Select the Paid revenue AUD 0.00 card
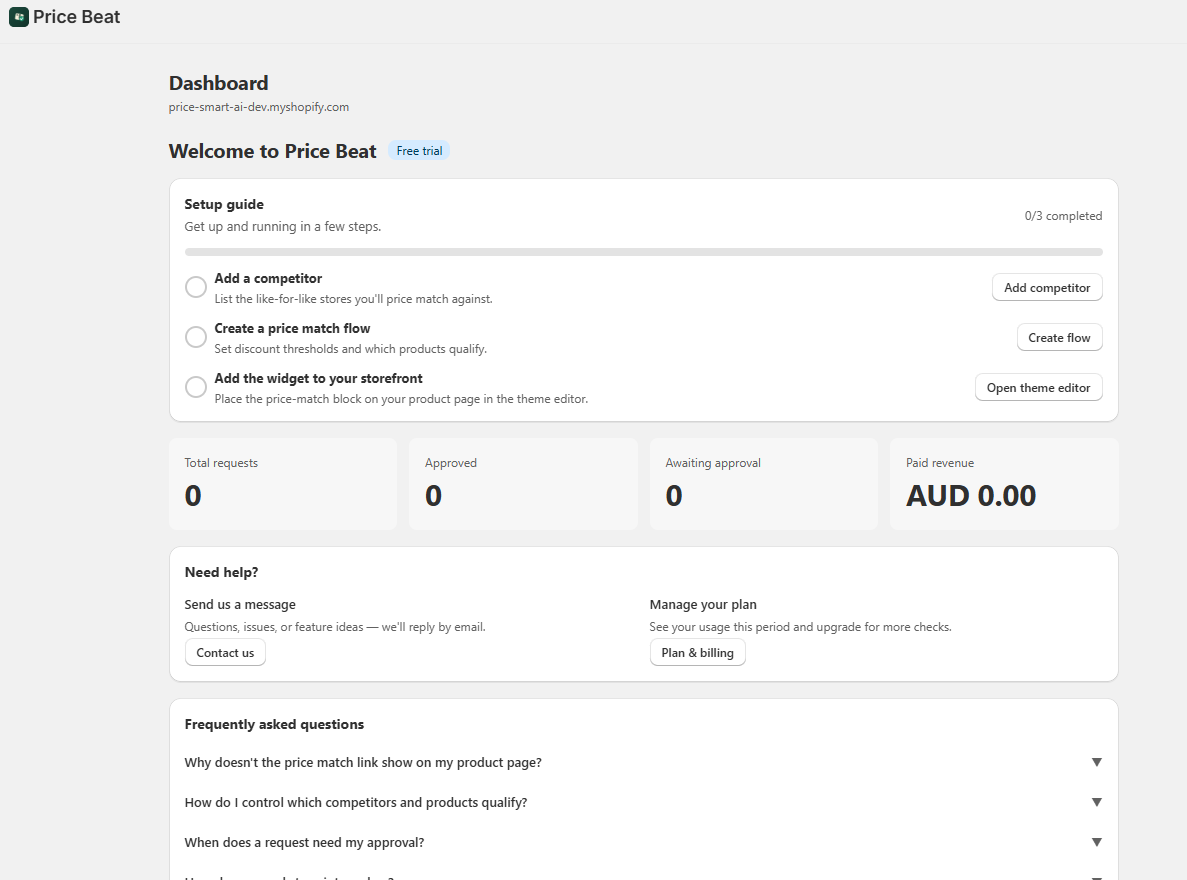The width and height of the screenshot is (1187, 880). [x=1004, y=484]
